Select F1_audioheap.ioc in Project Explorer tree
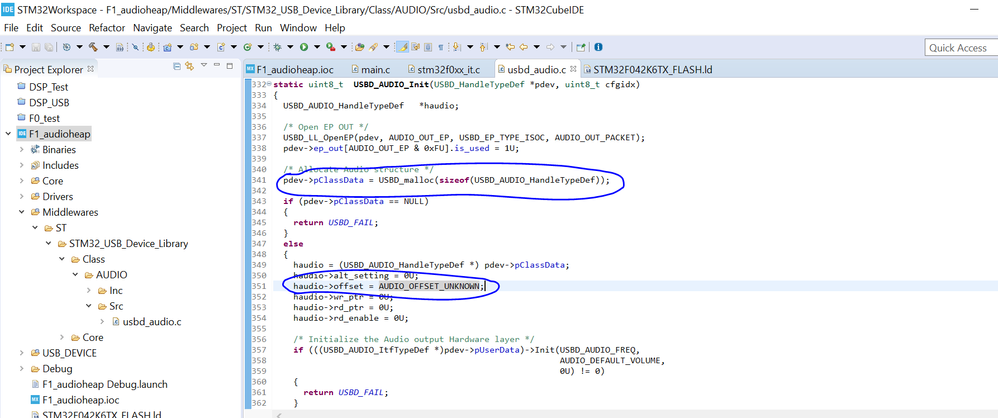This screenshot has width=998, height=418. (80, 400)
